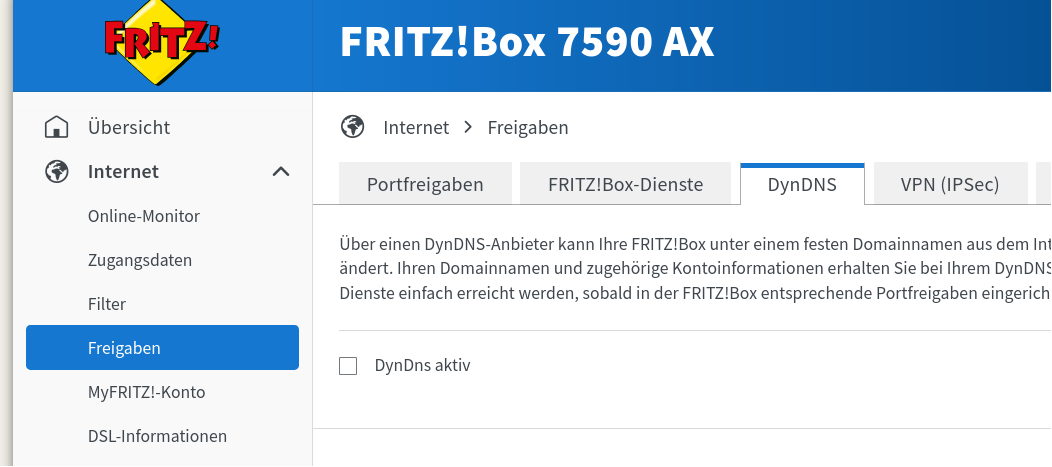Collapse the Internet menu chevron

[281, 172]
